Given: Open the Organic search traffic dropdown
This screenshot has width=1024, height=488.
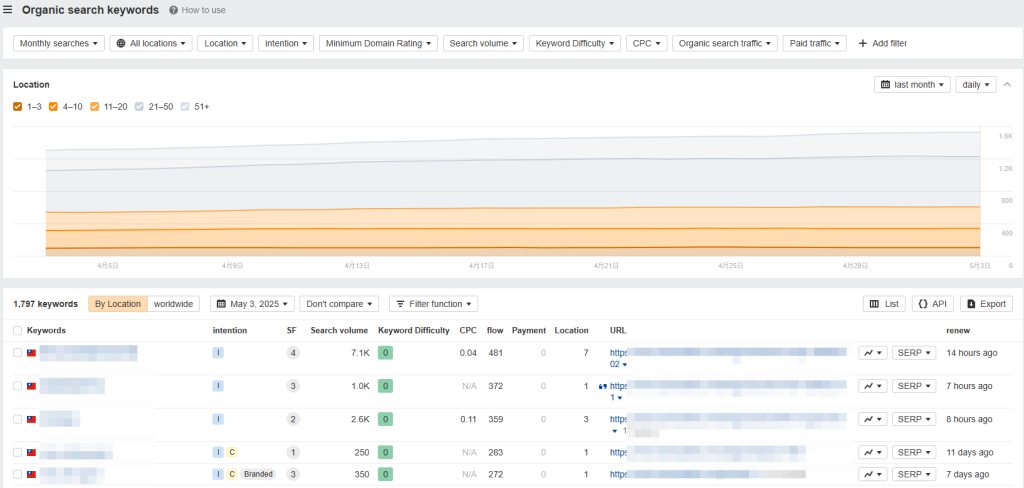Looking at the screenshot, I should pos(725,44).
